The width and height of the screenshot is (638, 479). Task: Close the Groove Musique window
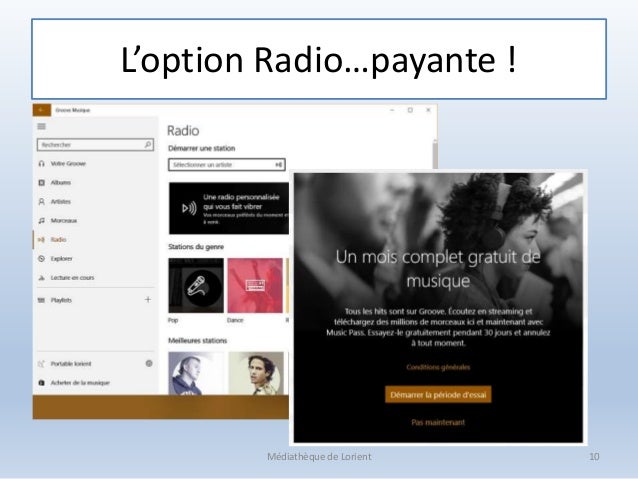point(428,110)
